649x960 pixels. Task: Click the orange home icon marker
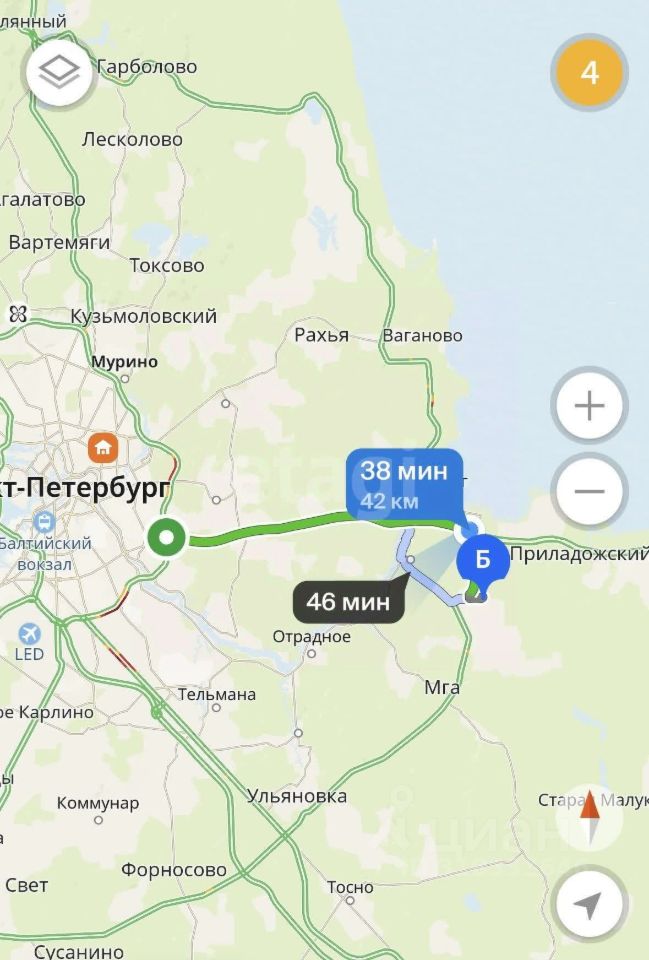[x=103, y=448]
